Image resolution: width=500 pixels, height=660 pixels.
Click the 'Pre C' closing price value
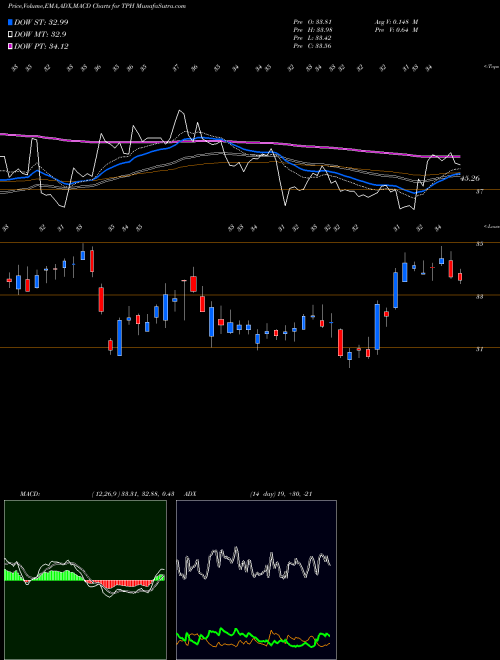pyautogui.click(x=312, y=46)
